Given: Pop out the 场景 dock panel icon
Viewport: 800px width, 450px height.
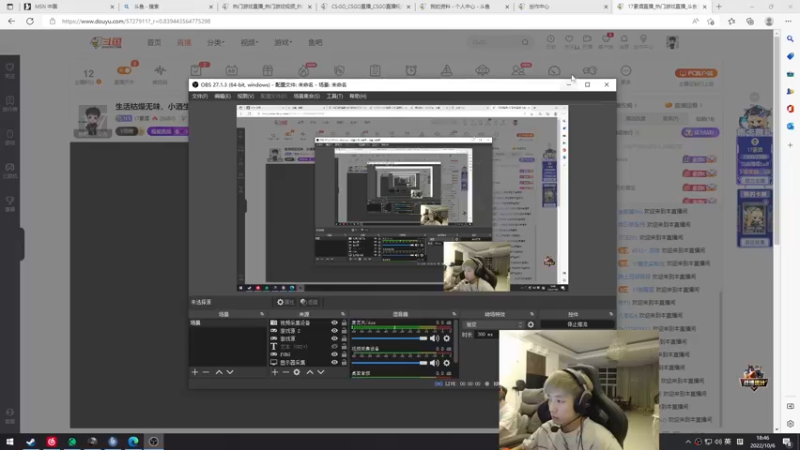Looking at the screenshot, I should 262,314.
